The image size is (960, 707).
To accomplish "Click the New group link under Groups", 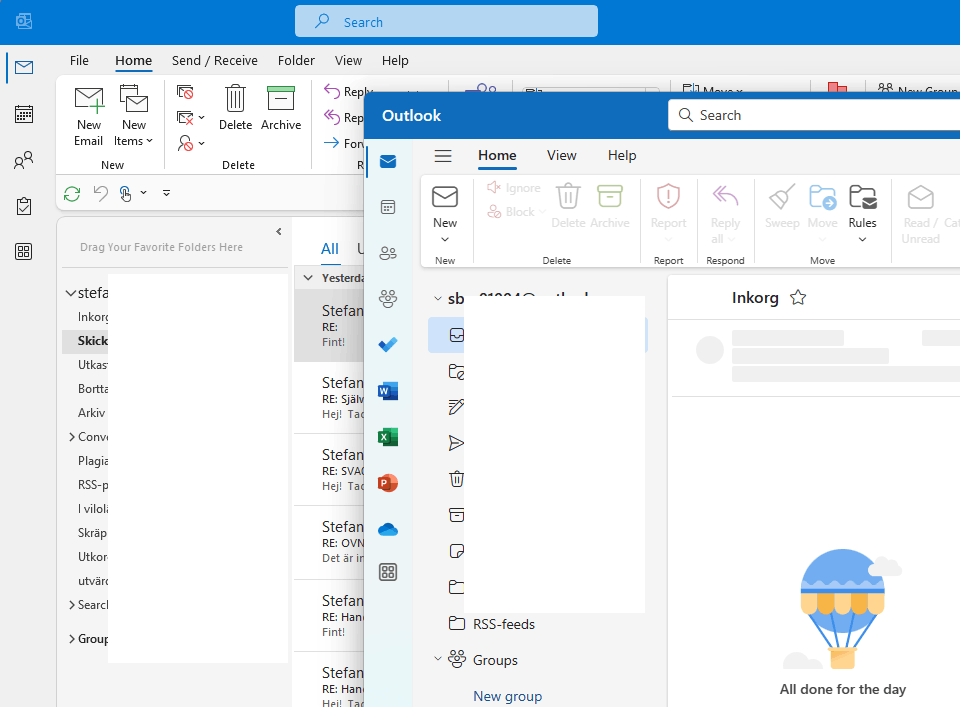I will pos(506,695).
